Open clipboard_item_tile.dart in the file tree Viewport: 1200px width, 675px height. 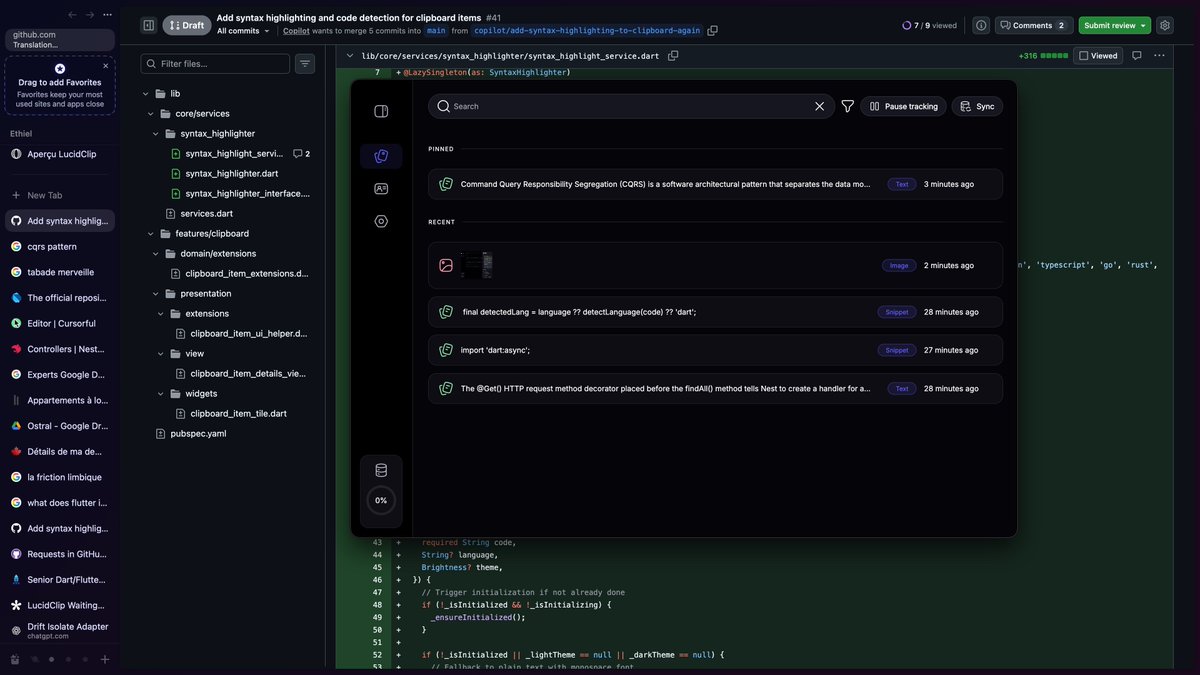[231, 413]
